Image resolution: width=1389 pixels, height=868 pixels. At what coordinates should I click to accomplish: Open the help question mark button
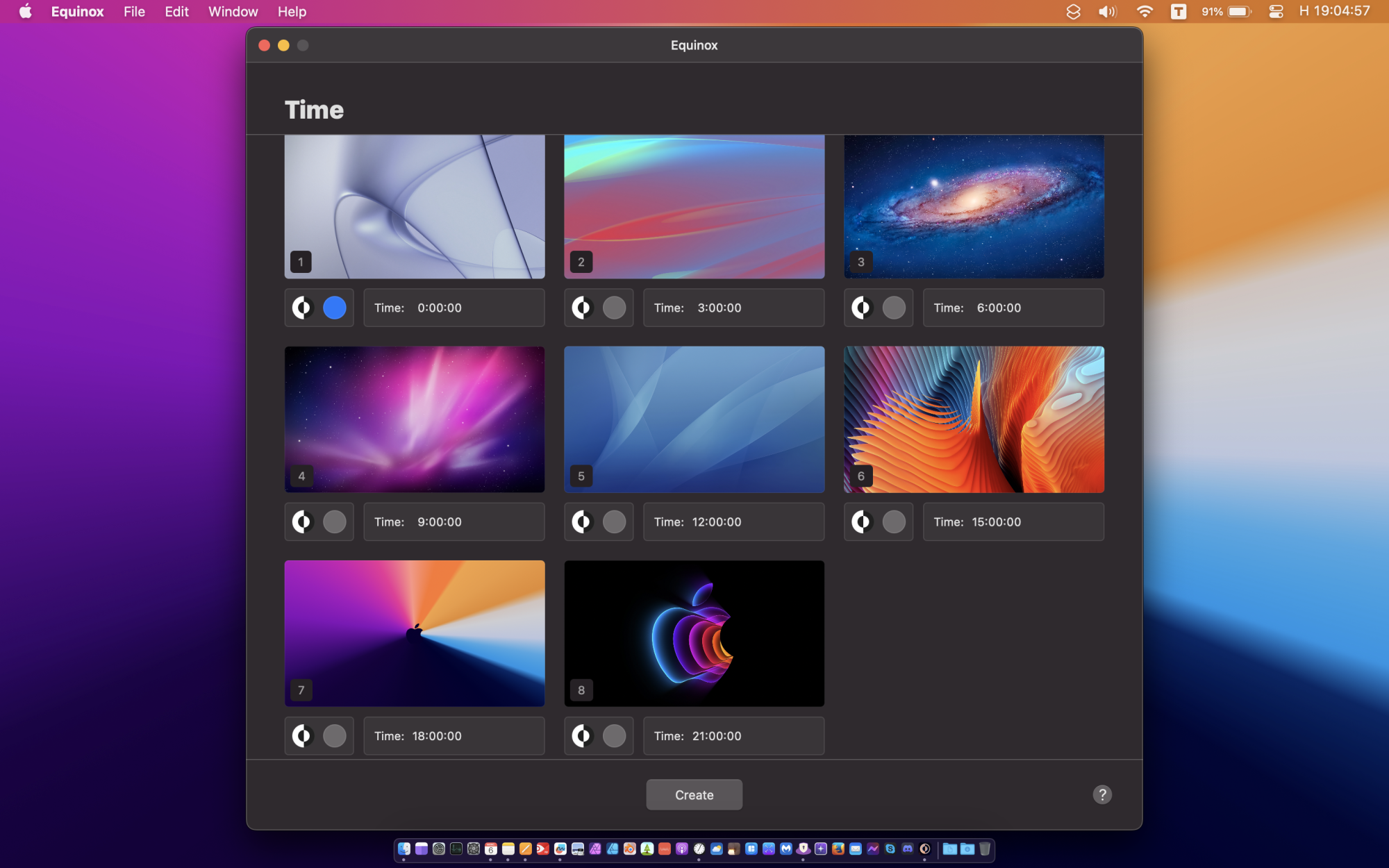(x=1102, y=794)
